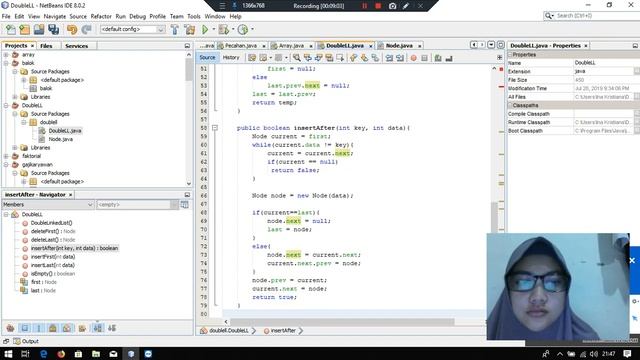Screen dimensions: 640x360
Task: Open File Explorer from the taskbar
Action: 96,354
